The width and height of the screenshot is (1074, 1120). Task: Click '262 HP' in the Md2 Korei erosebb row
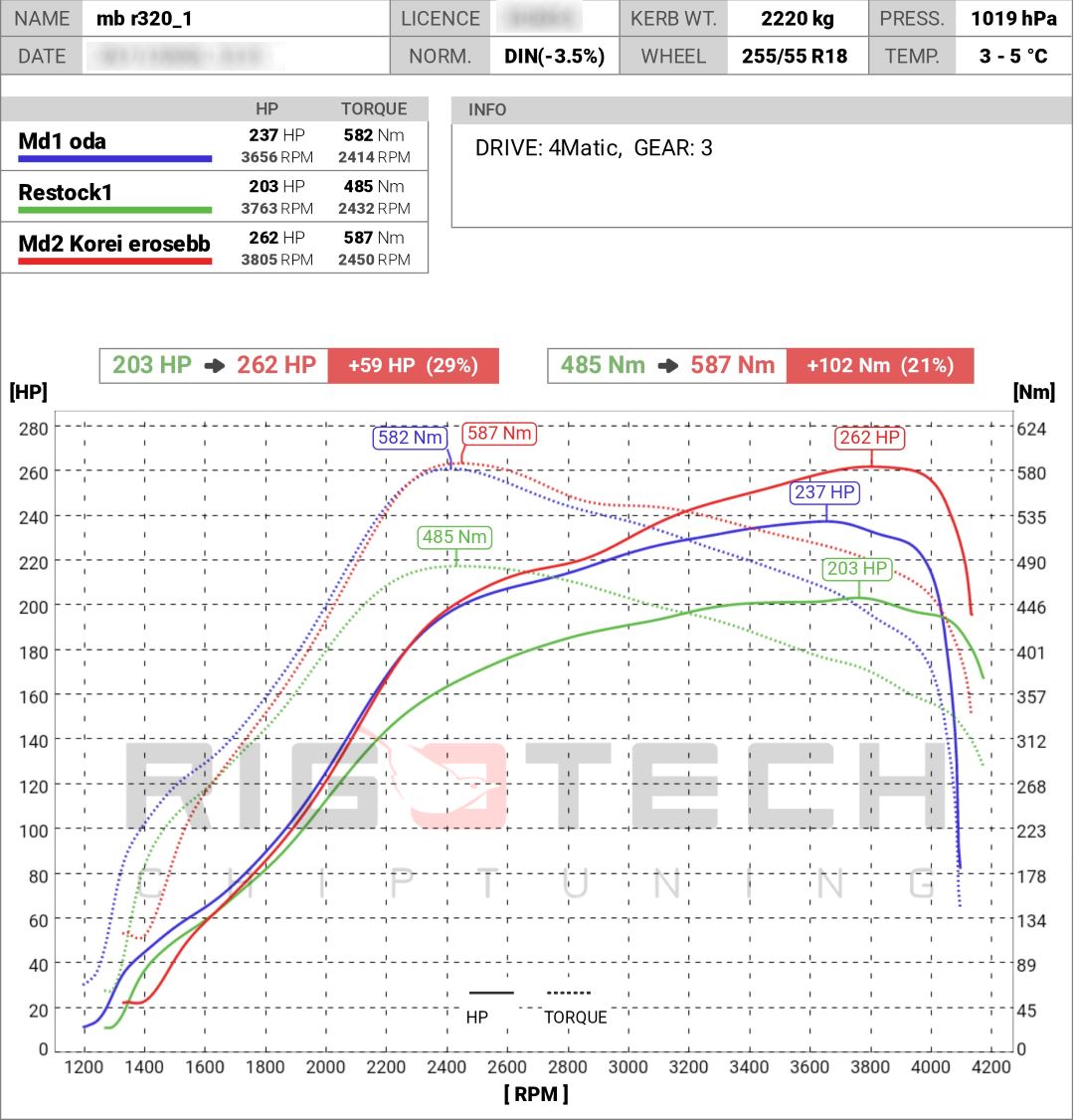(x=277, y=238)
